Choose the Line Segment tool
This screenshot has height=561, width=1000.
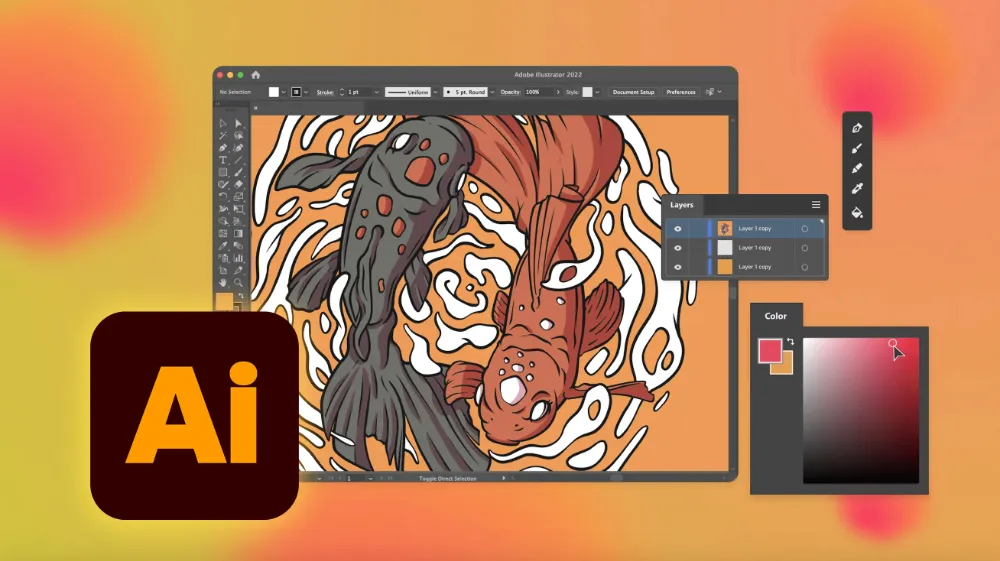[x=239, y=160]
